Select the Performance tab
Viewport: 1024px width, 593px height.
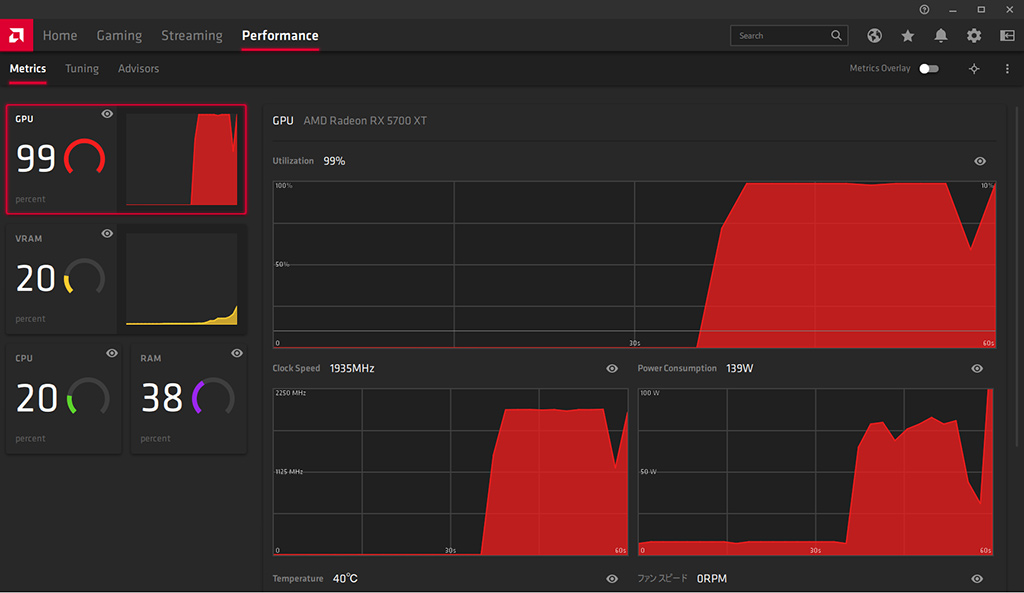pyautogui.click(x=280, y=35)
